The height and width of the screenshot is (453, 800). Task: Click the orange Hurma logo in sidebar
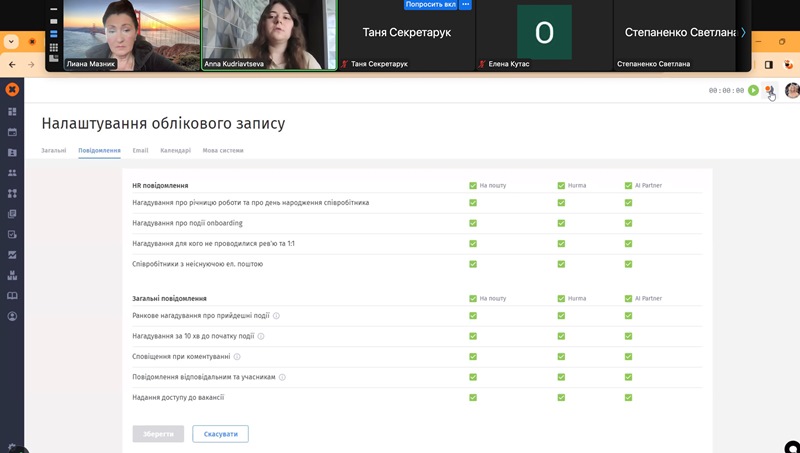12,89
